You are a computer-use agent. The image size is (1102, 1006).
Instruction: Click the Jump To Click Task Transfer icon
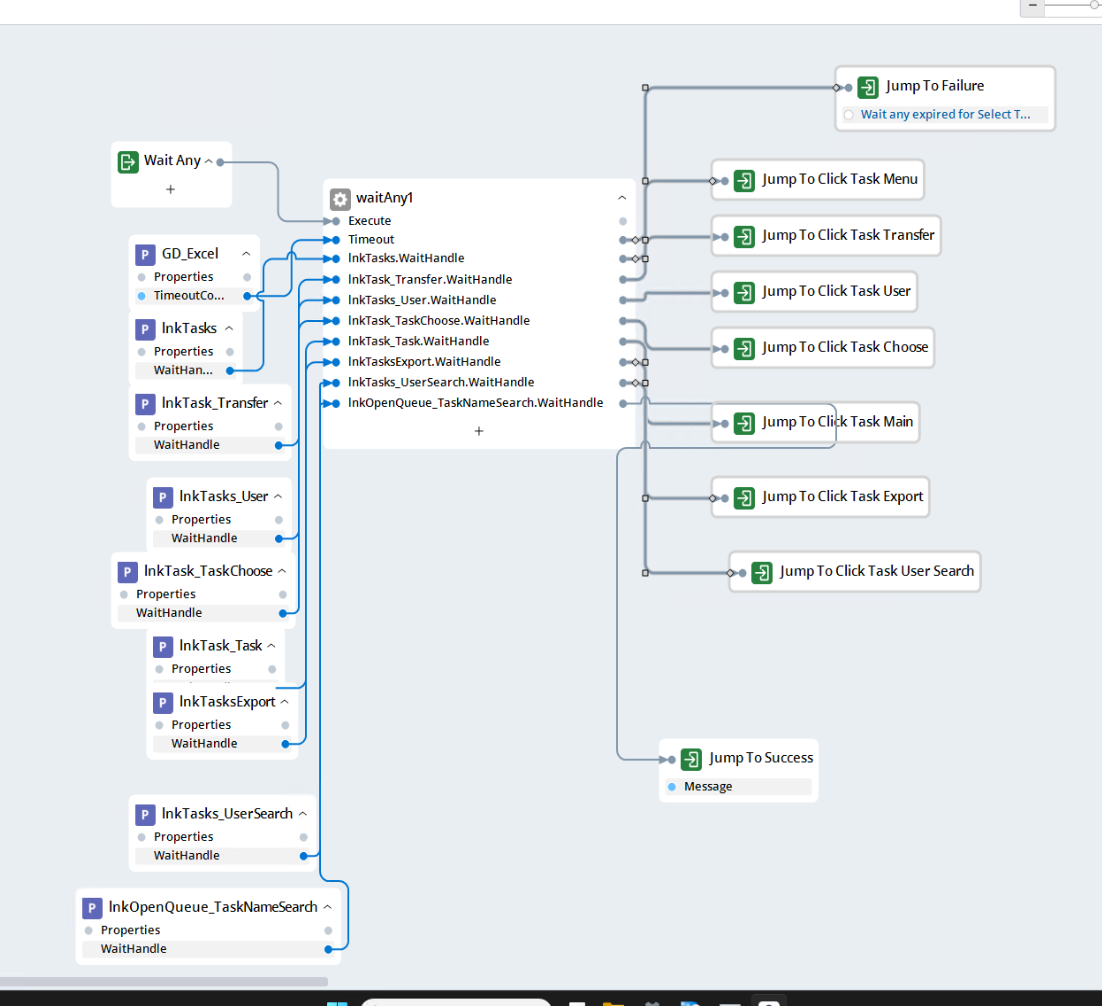(744, 236)
